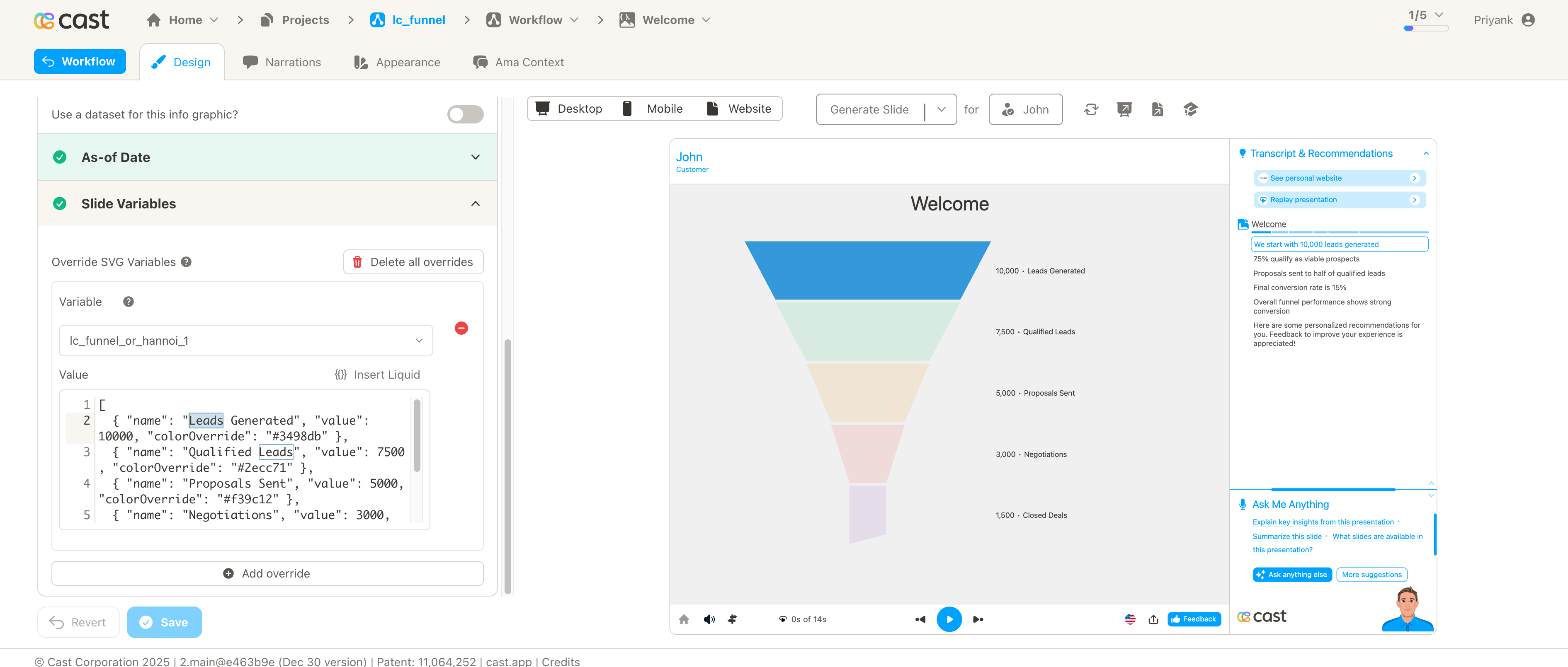Screen dimensions: 1568x667
Task: Click the Add override button
Action: click(x=267, y=573)
